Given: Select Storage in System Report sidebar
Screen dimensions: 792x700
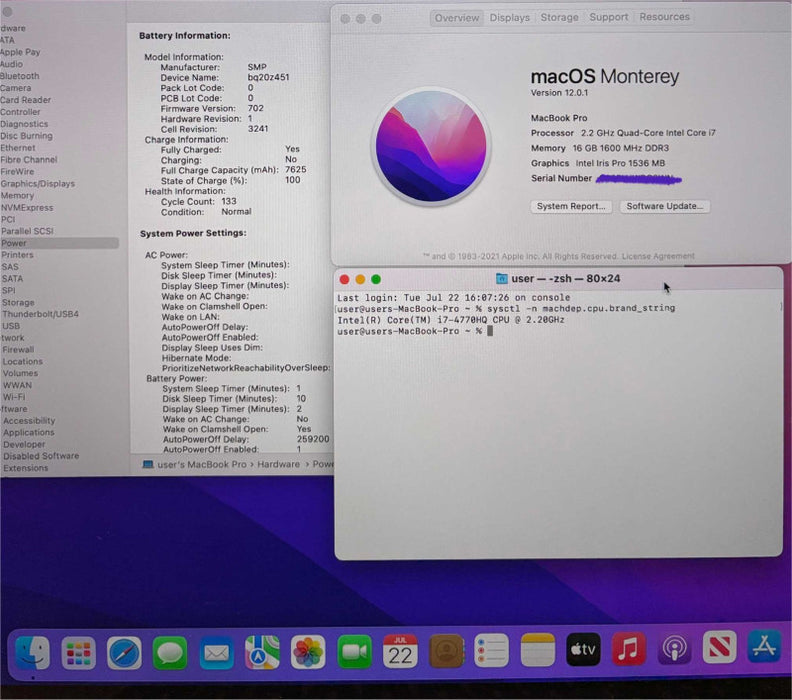Looking at the screenshot, I should 18,303.
